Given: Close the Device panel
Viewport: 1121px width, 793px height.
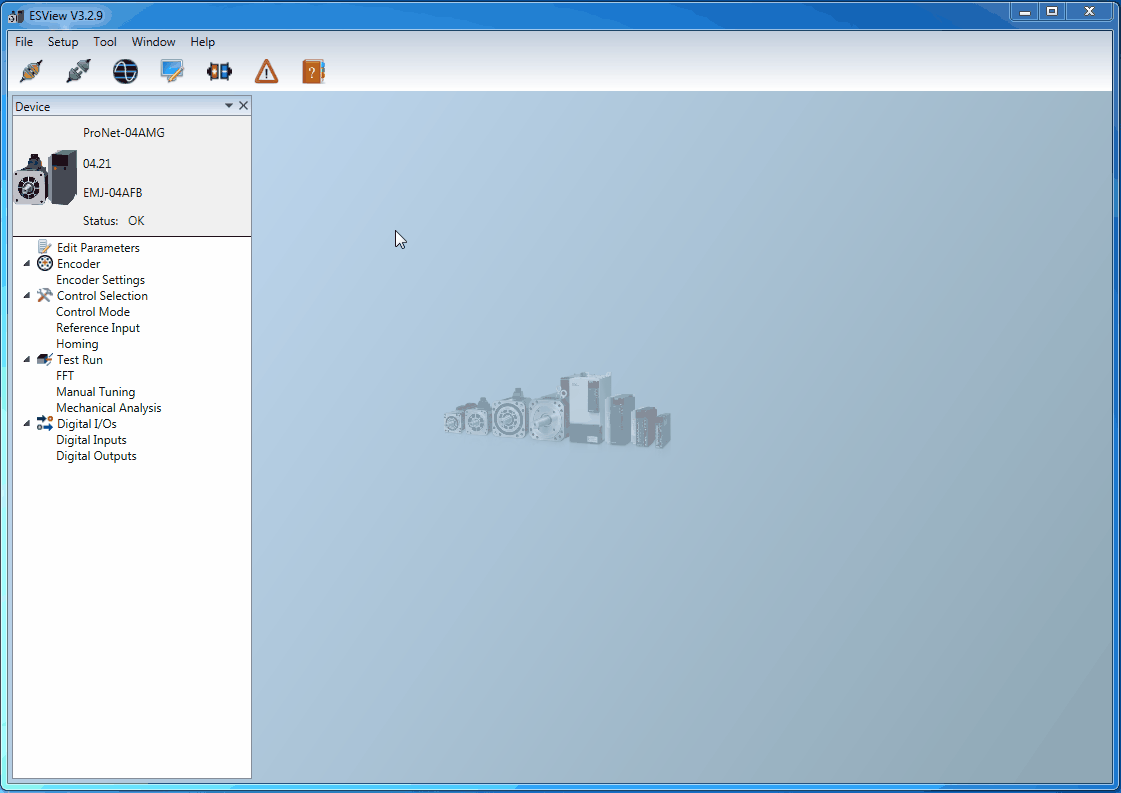Looking at the screenshot, I should tap(243, 106).
